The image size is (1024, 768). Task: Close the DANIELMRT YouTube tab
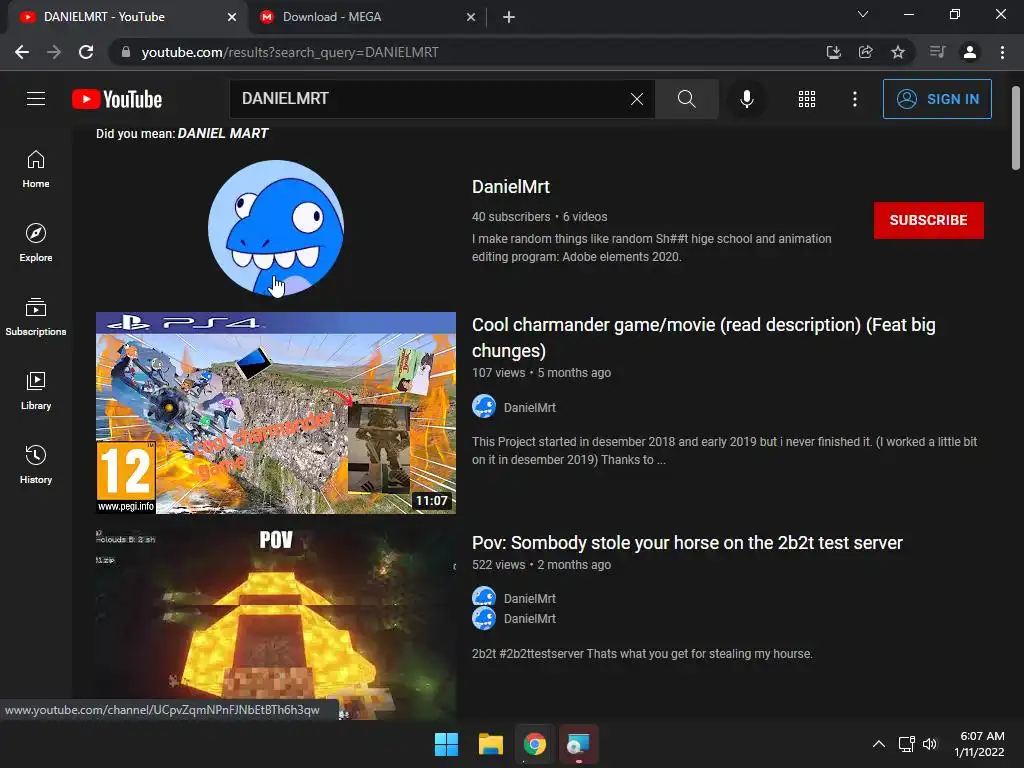pyautogui.click(x=232, y=17)
